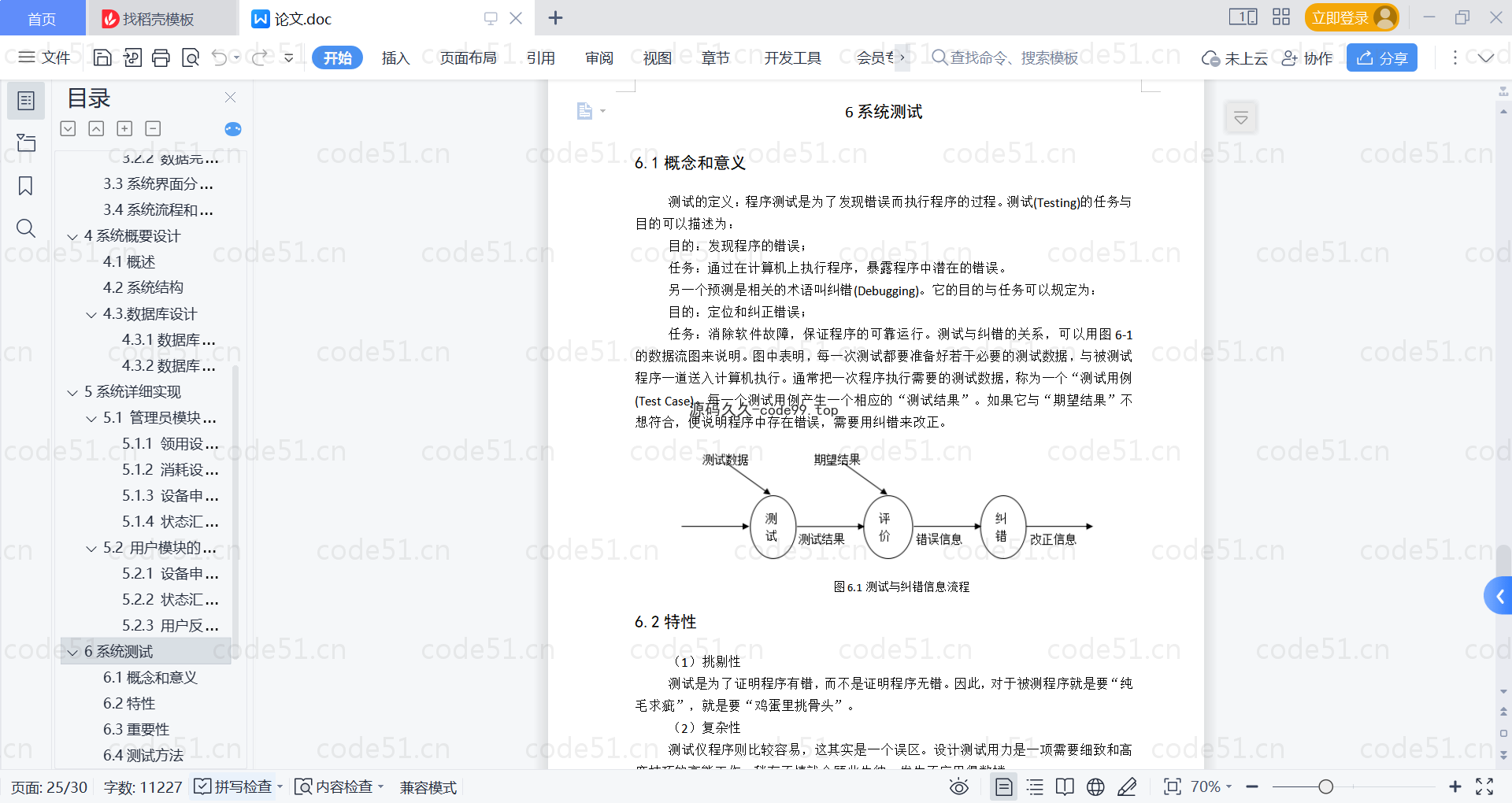Select the web layout globe icon
This screenshot has height=803, width=1512.
tap(1095, 786)
